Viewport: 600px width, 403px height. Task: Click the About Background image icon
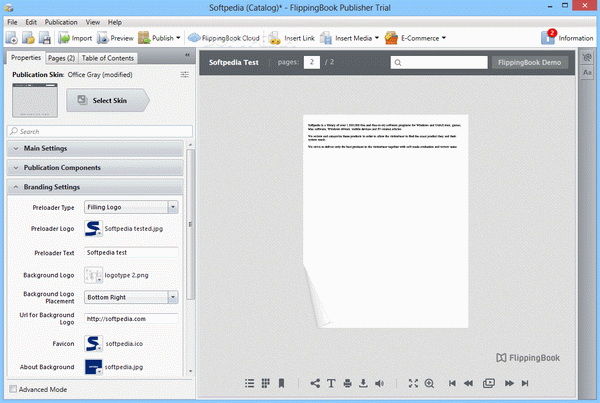93,367
